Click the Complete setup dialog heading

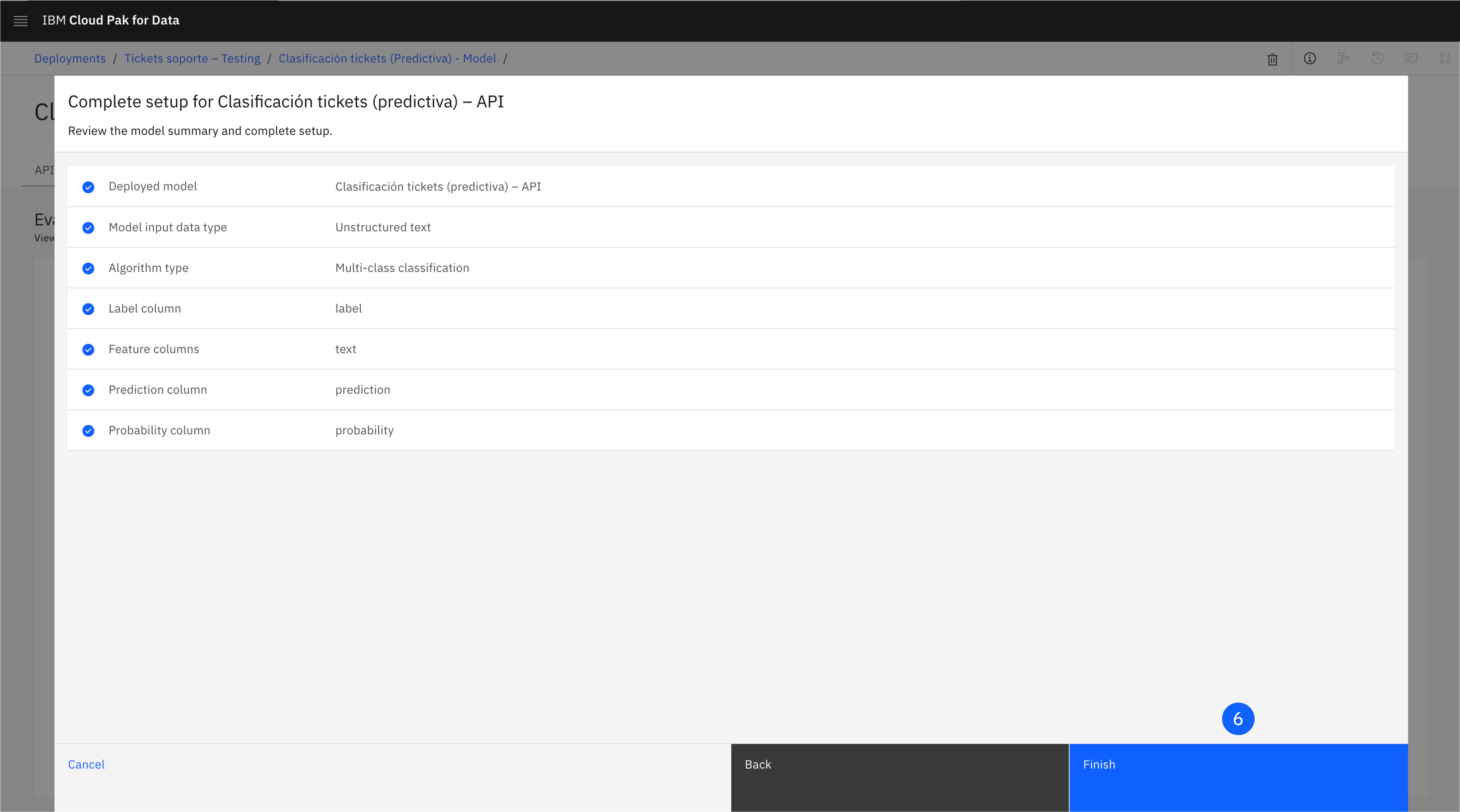(286, 102)
